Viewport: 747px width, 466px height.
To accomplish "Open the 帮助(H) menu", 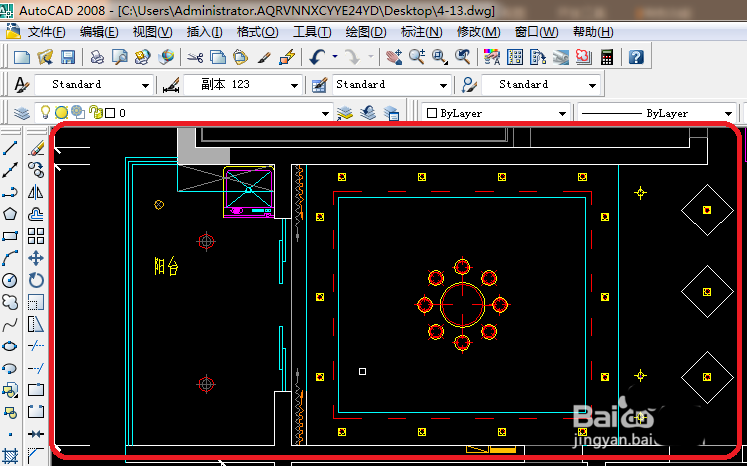I will tap(593, 32).
